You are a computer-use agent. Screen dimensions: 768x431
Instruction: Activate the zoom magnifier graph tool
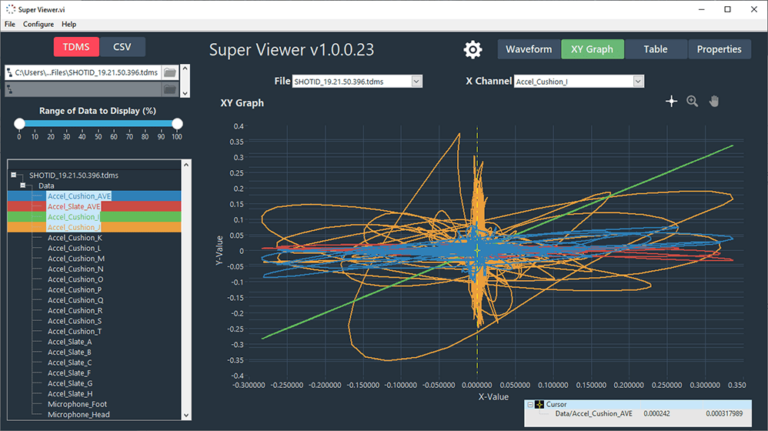tap(692, 102)
